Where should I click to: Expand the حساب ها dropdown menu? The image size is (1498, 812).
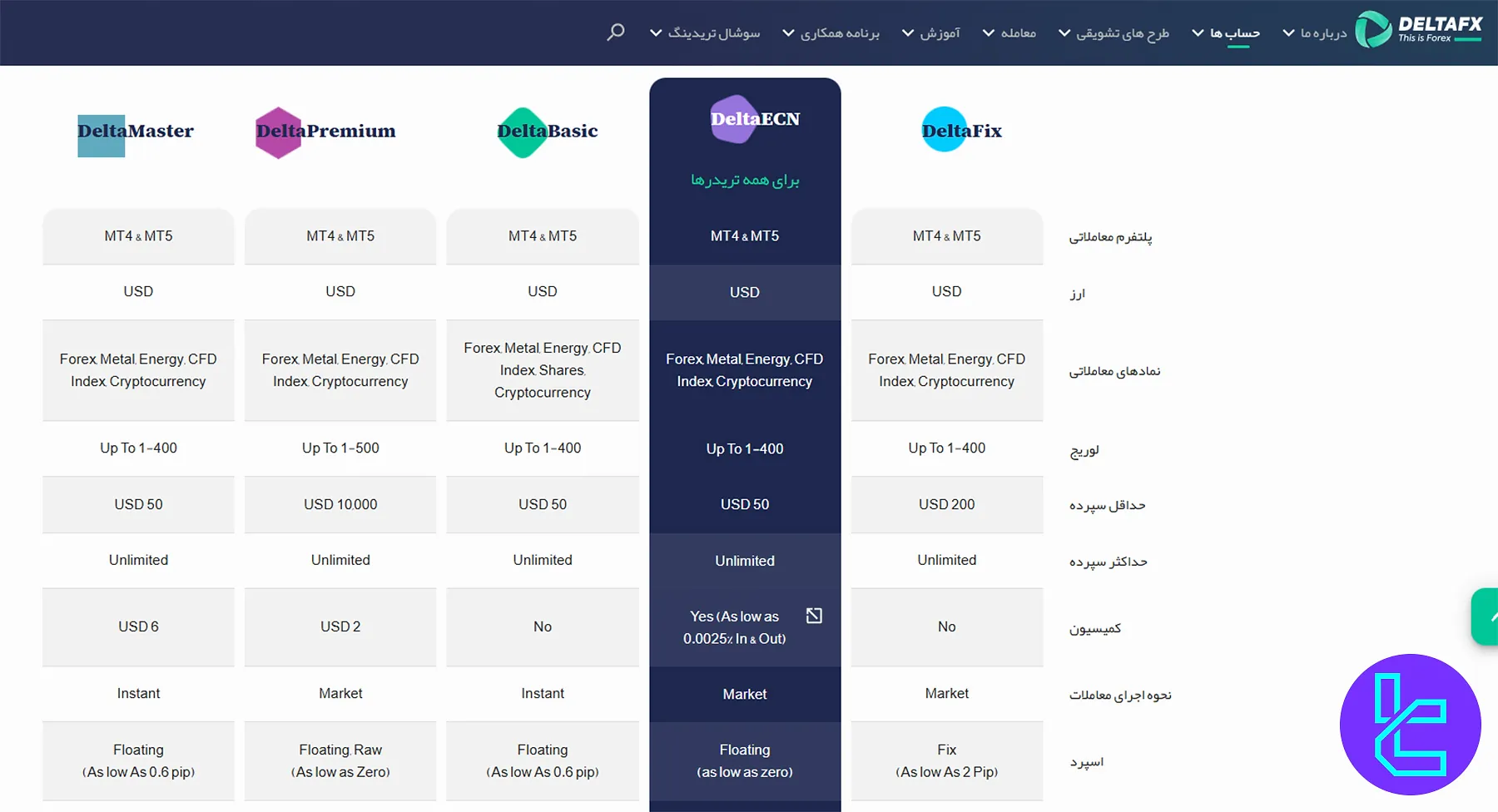point(1226,33)
